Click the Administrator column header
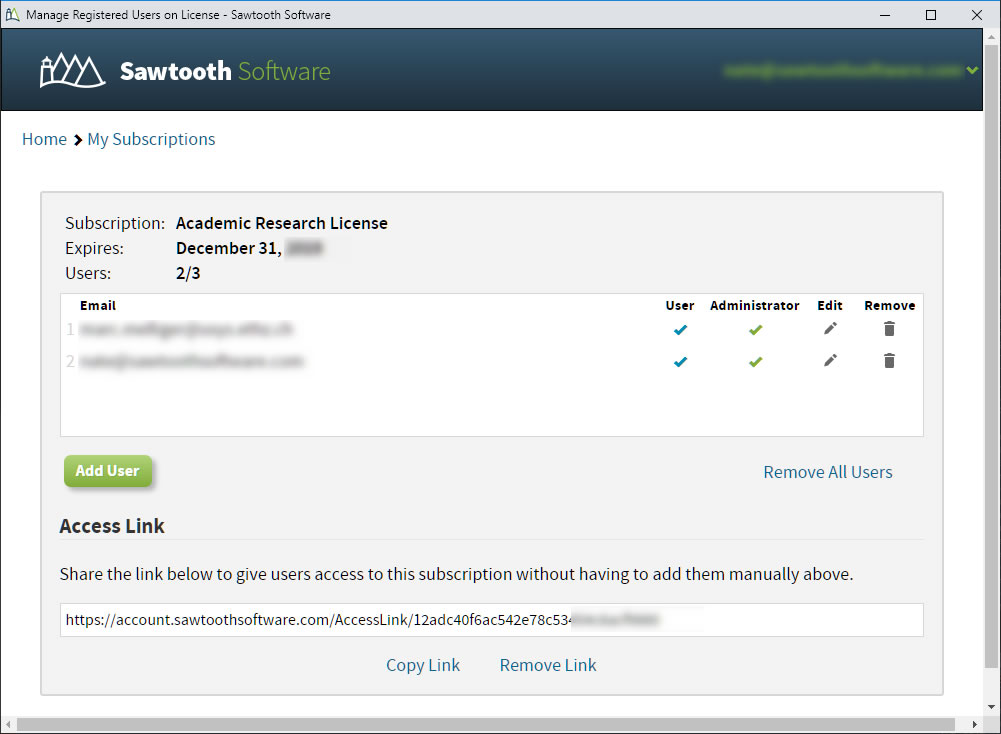The width and height of the screenshot is (1001, 734). point(755,306)
